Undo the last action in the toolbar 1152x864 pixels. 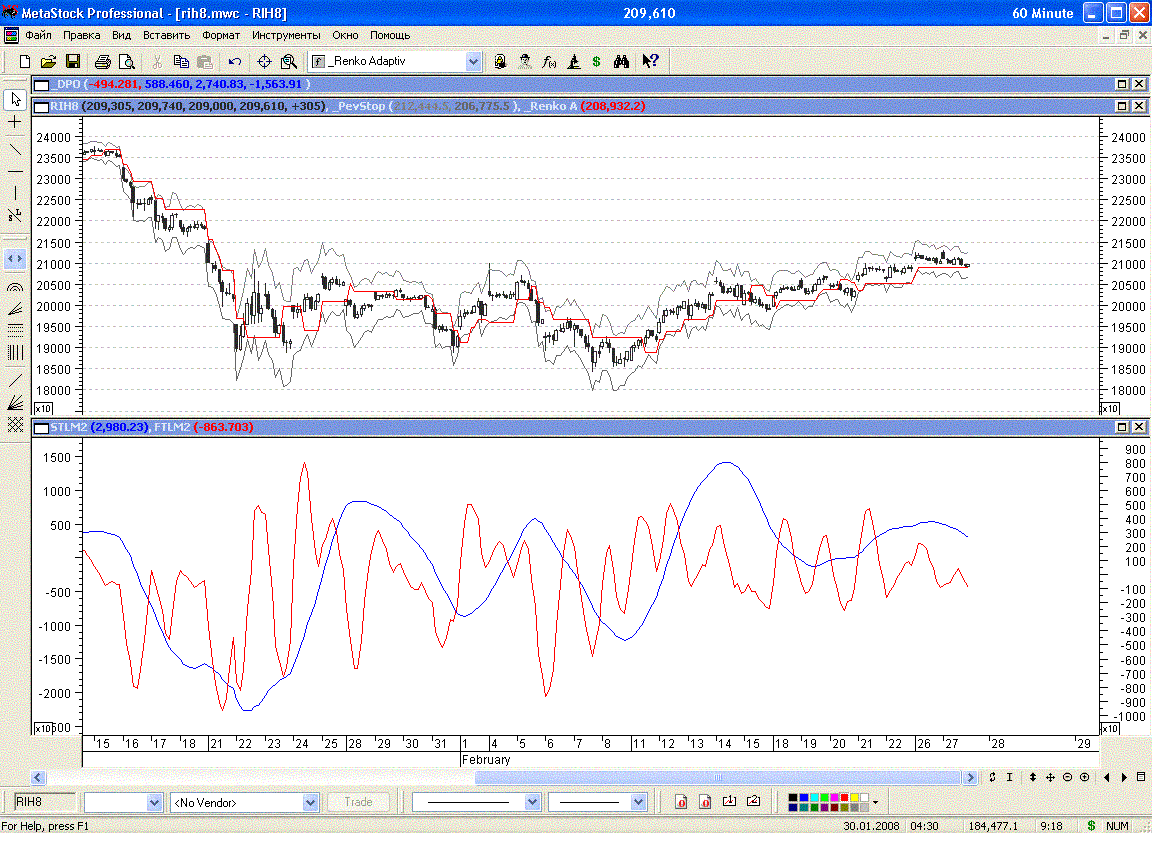coord(235,62)
